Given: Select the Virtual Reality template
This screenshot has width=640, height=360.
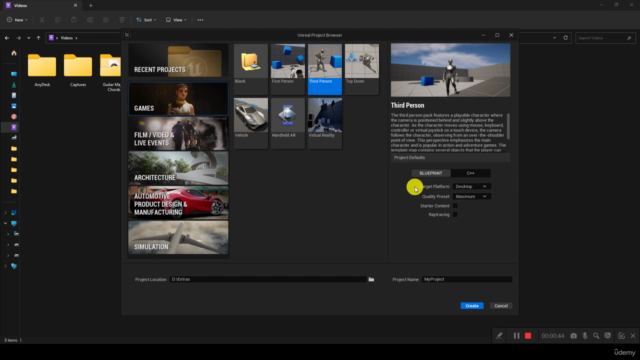Looking at the screenshot, I should click(325, 123).
